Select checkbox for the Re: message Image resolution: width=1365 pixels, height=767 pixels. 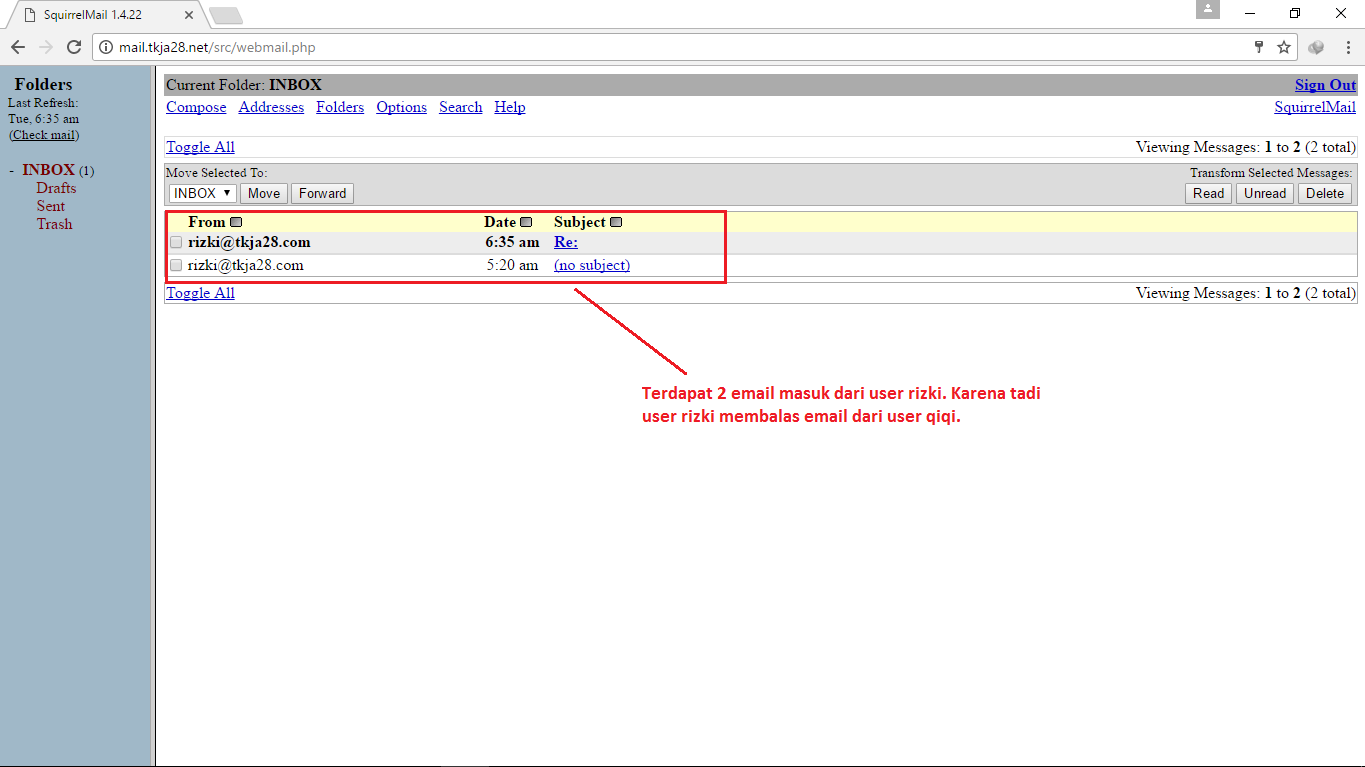176,242
